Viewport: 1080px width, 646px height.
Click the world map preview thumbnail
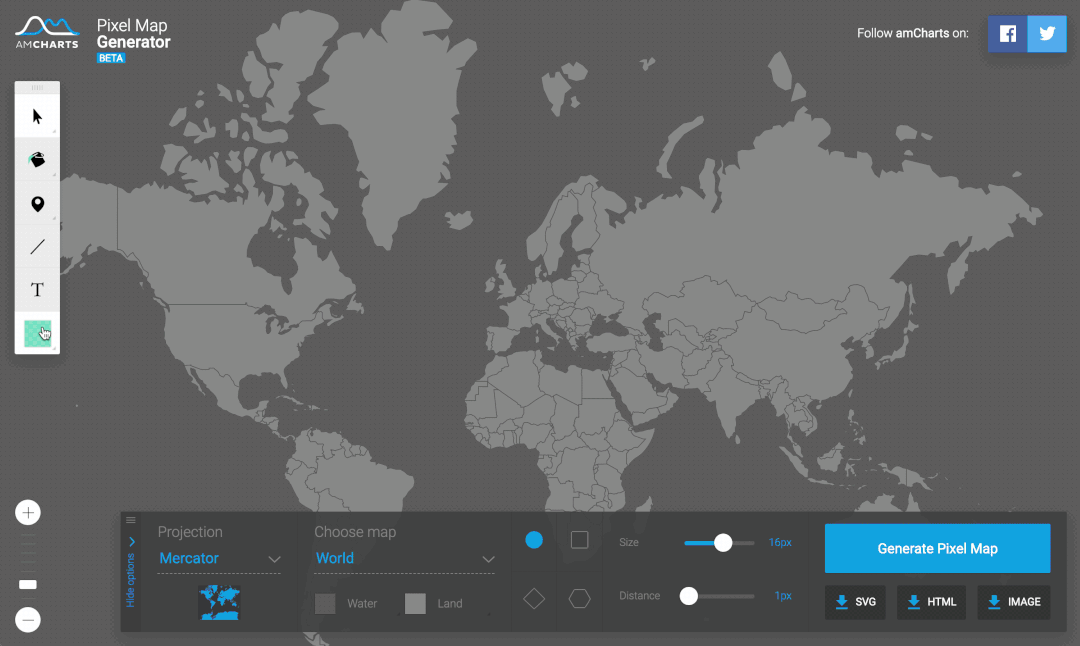click(219, 603)
